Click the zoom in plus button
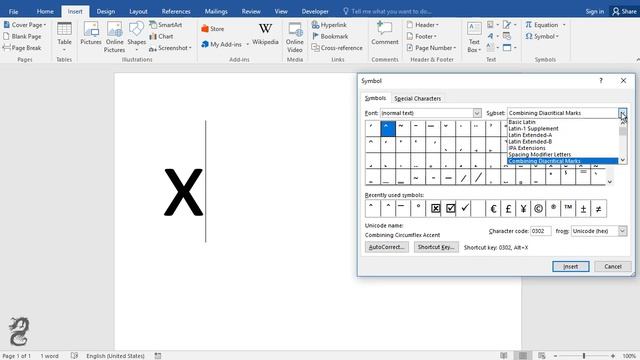Viewport: 640px width, 360px height. click(613, 356)
